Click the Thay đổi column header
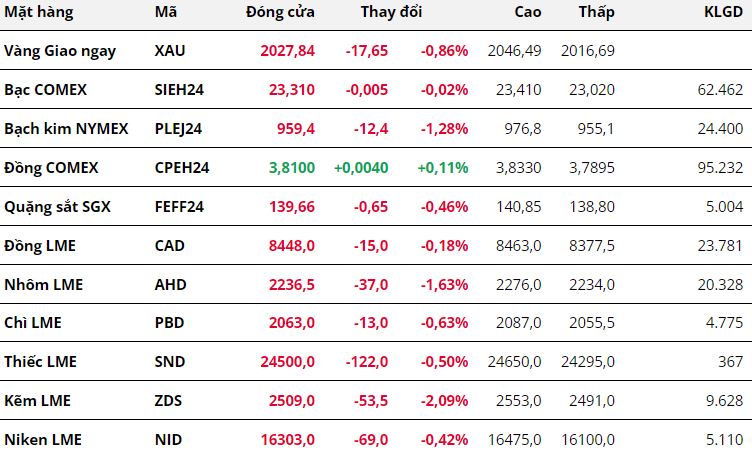Image resolution: width=752 pixels, height=454 pixels. [391, 13]
